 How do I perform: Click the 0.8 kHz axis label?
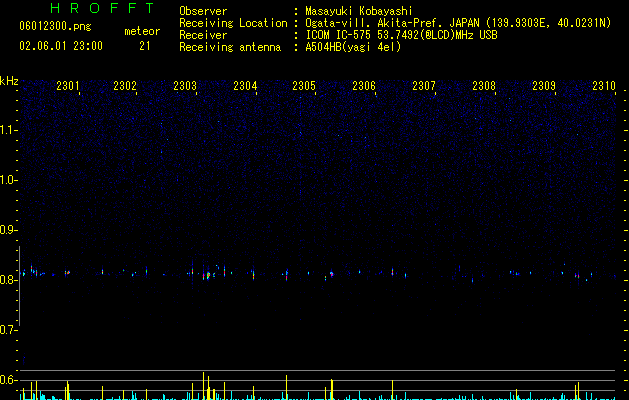(x=9, y=280)
